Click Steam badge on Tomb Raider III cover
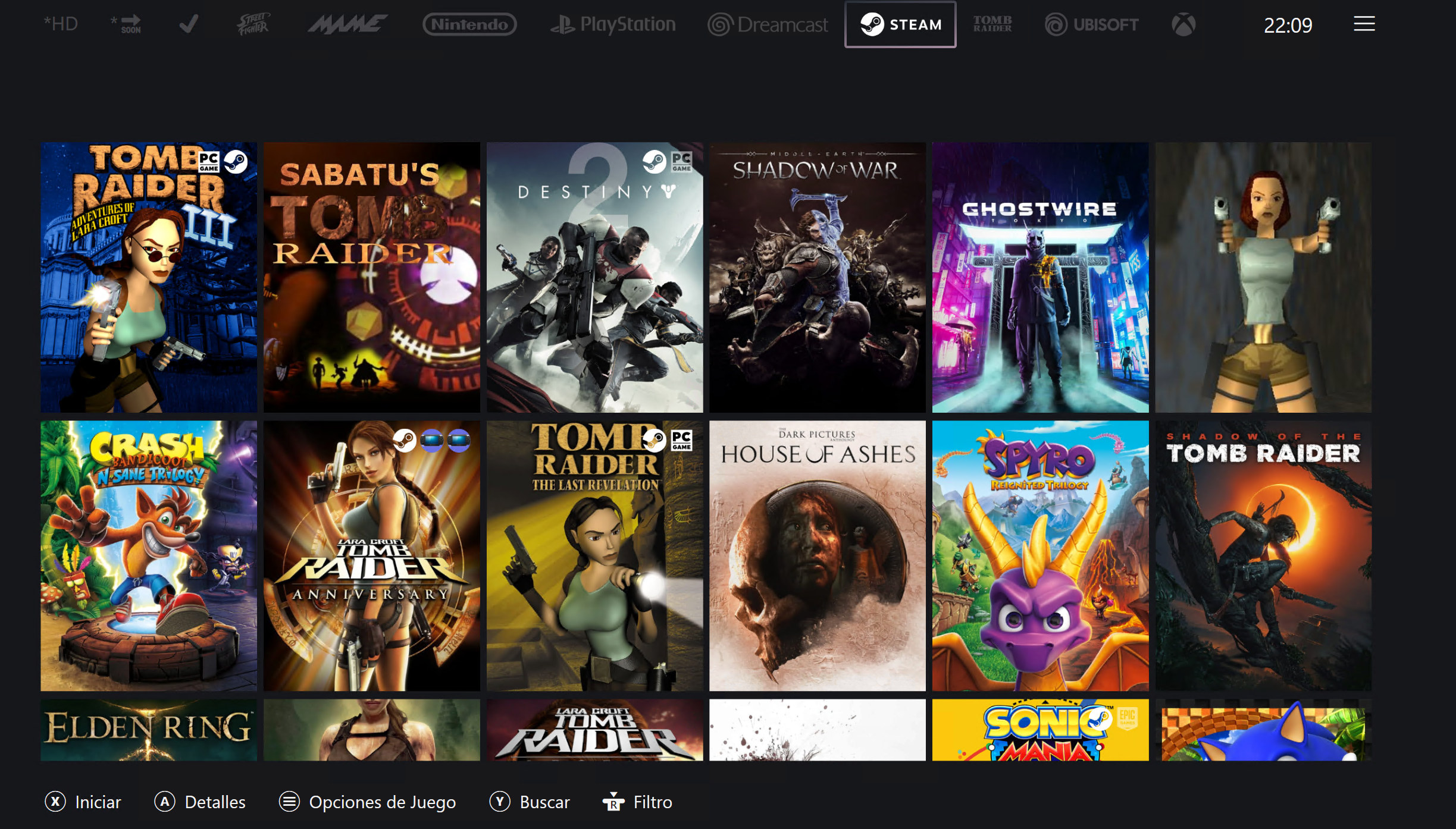 (236, 162)
